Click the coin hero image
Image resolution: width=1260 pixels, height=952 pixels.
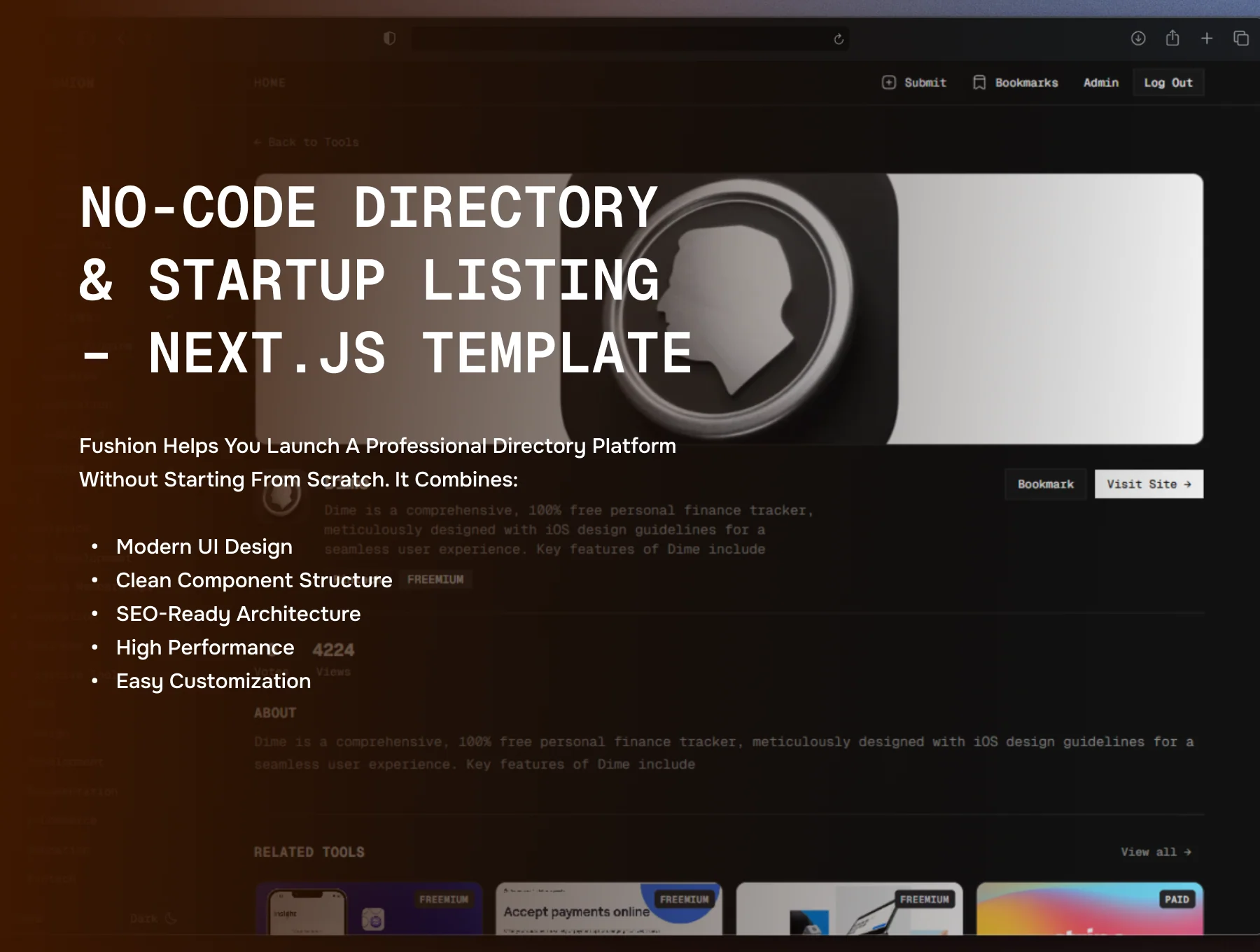[x=729, y=309]
